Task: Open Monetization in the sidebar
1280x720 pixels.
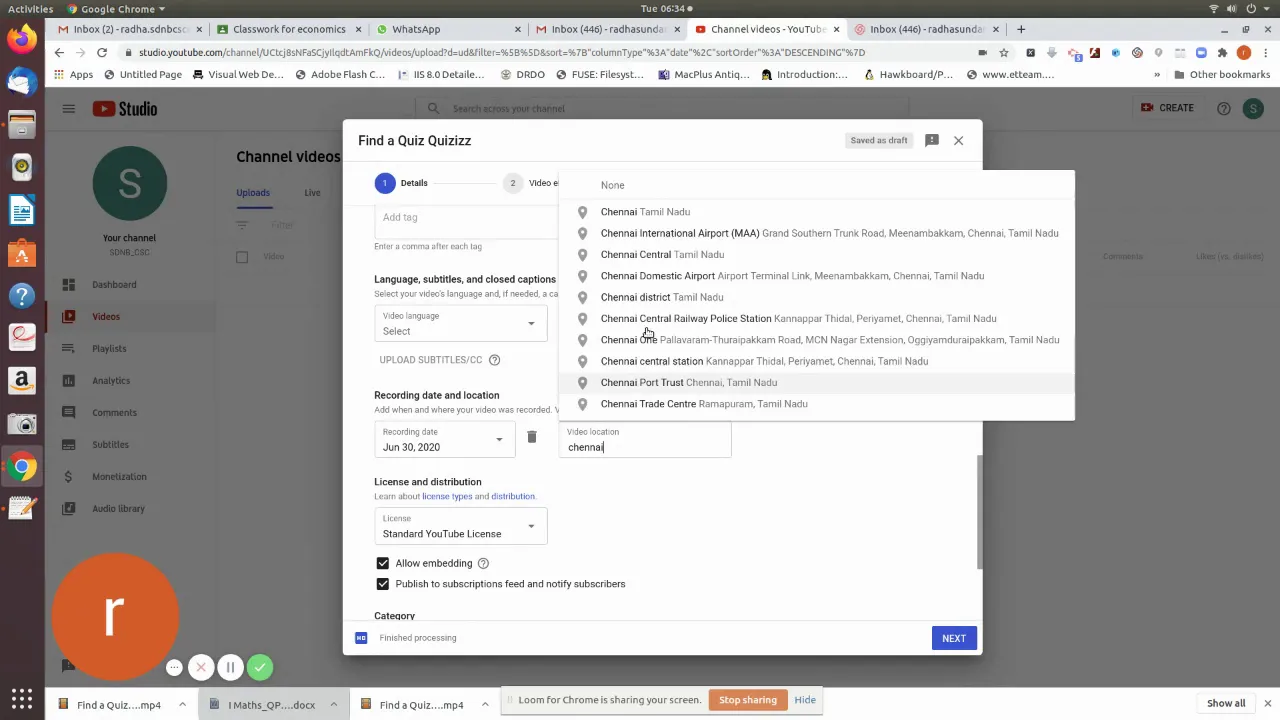Action: [119, 476]
